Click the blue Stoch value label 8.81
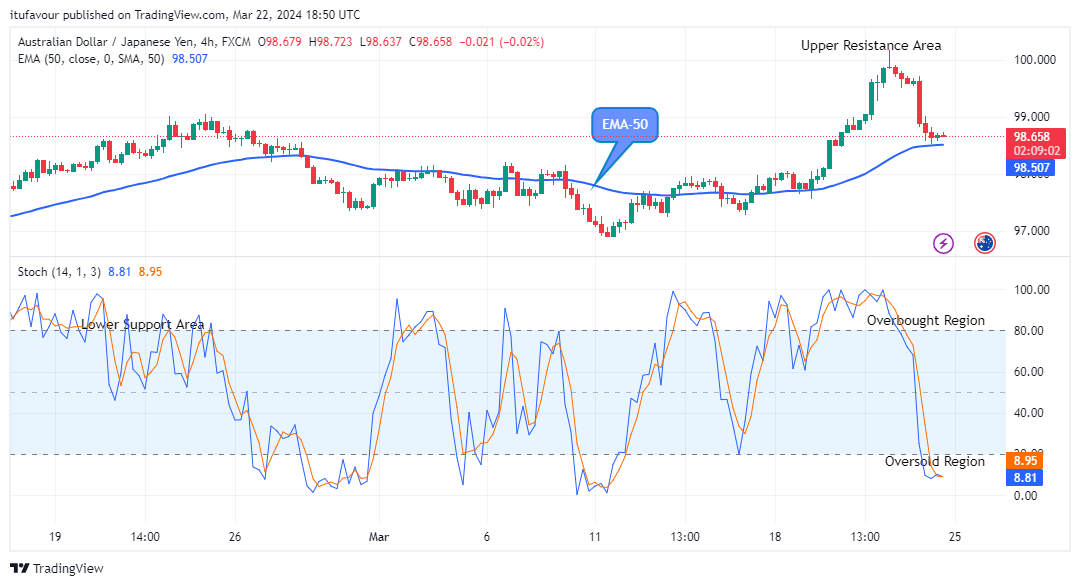The height and width of the screenshot is (586, 1080). 1025,477
